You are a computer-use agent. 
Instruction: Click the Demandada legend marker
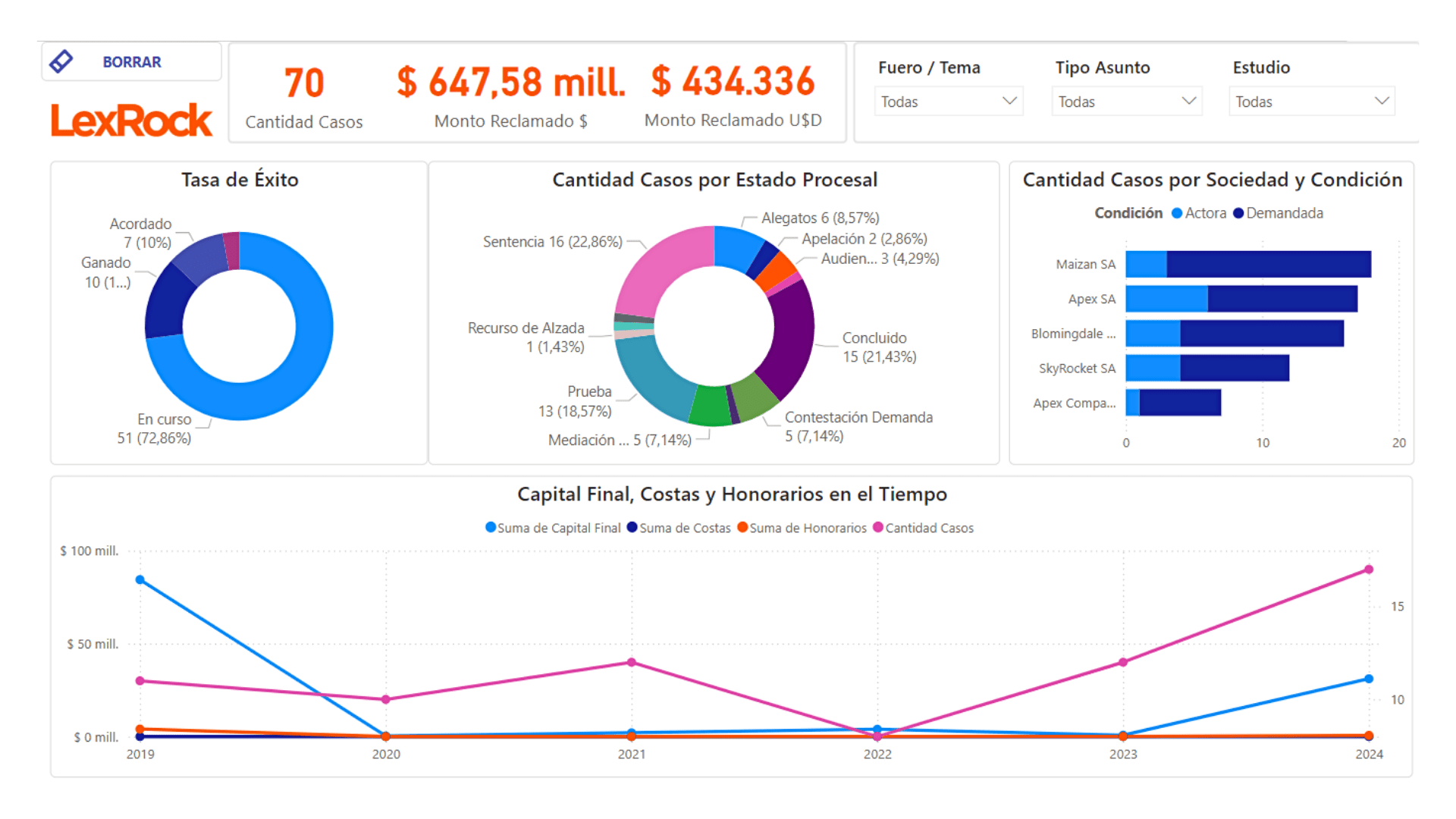tap(1238, 213)
